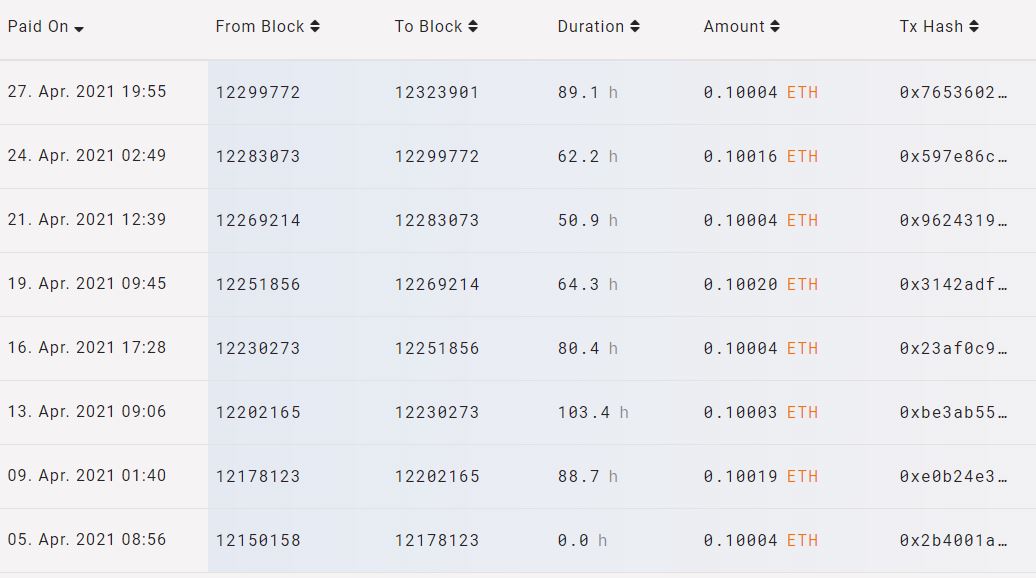Open transaction hash 0x9624319
The height and width of the screenshot is (578, 1036).
[953, 221]
